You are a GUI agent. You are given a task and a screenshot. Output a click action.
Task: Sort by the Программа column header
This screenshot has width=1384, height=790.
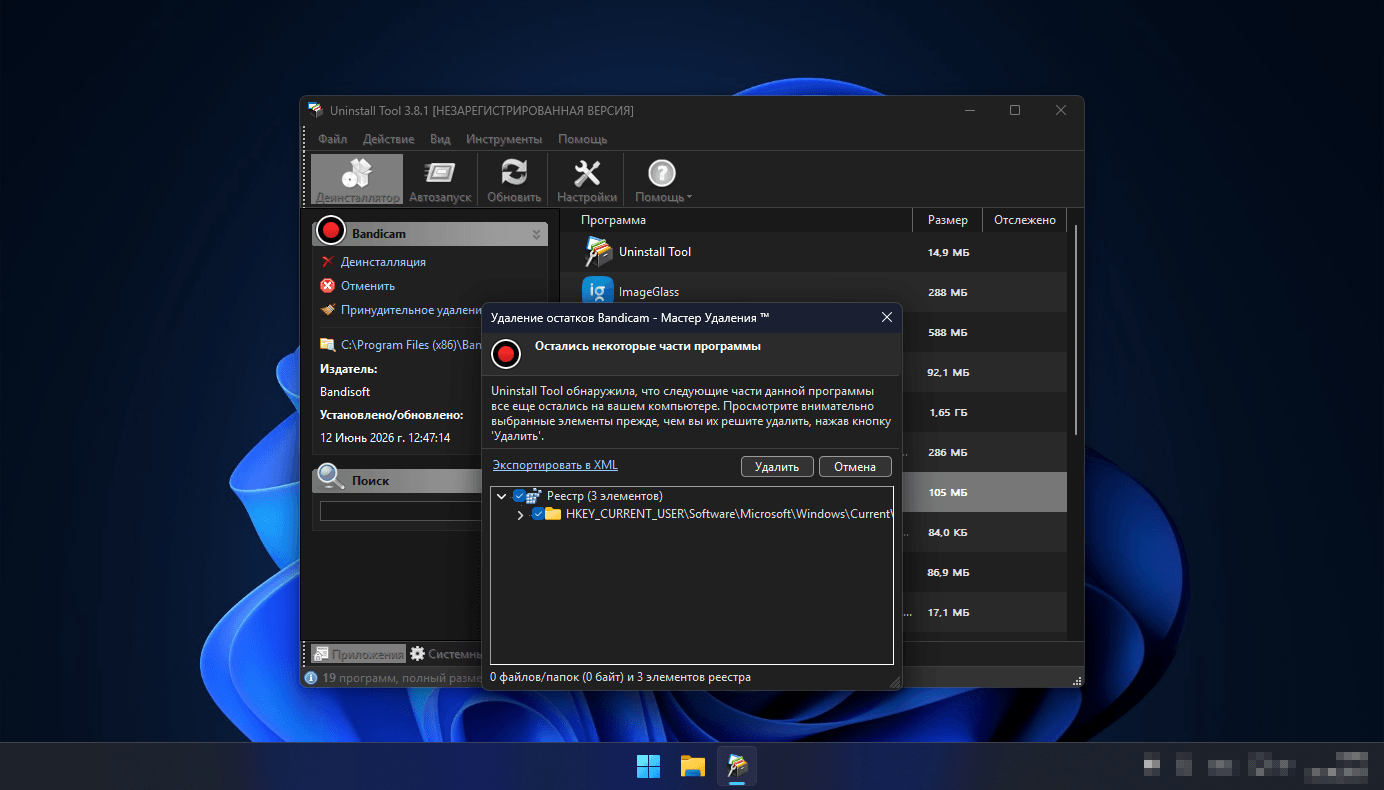[736, 220]
